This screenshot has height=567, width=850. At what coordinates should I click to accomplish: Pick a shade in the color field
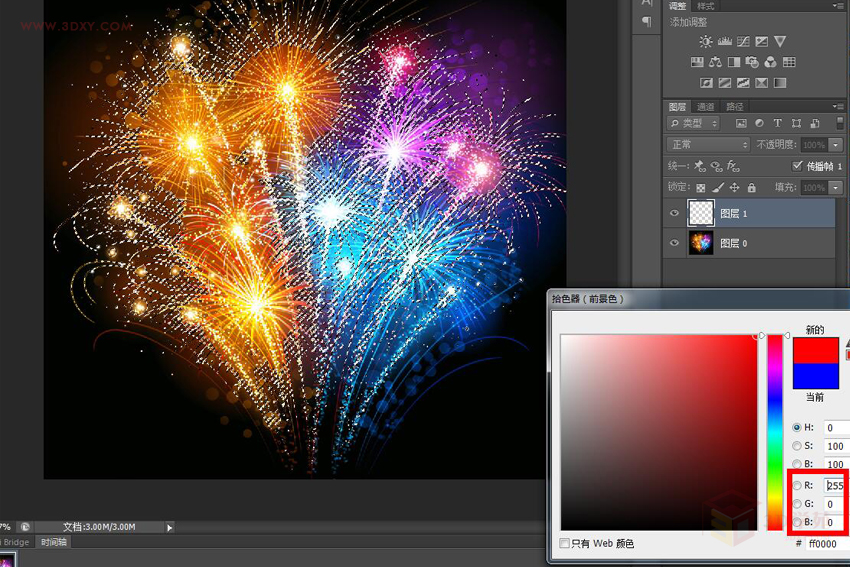659,432
